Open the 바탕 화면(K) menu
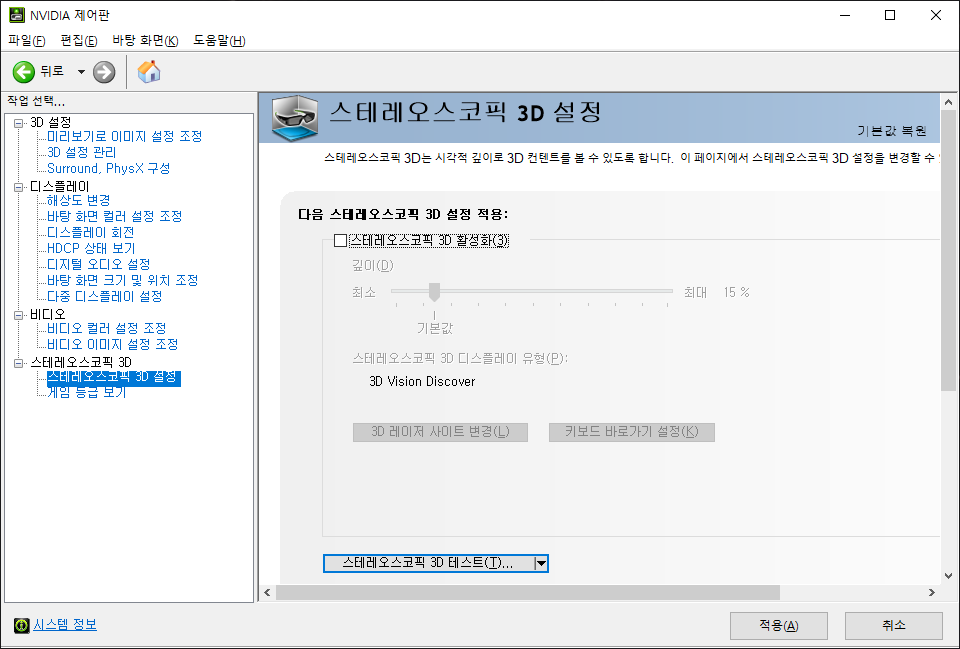This screenshot has height=649, width=960. click(145, 40)
